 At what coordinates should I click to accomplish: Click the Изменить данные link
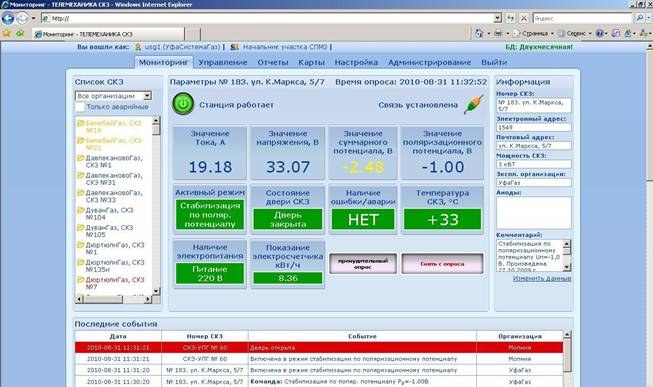[x=542, y=278]
